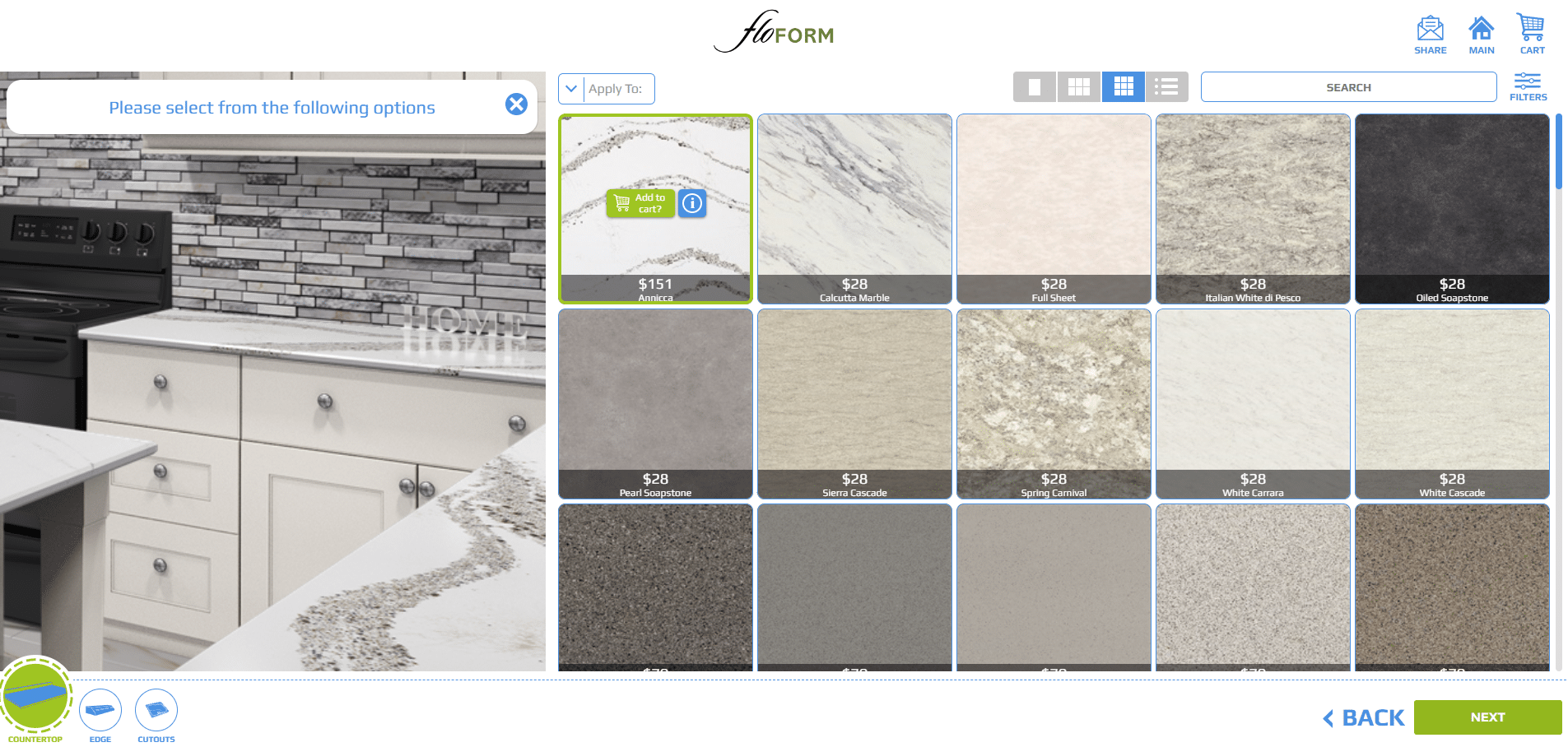Expand the Apply To dropdown
Viewport: 1568px width, 747px height.
tap(571, 87)
